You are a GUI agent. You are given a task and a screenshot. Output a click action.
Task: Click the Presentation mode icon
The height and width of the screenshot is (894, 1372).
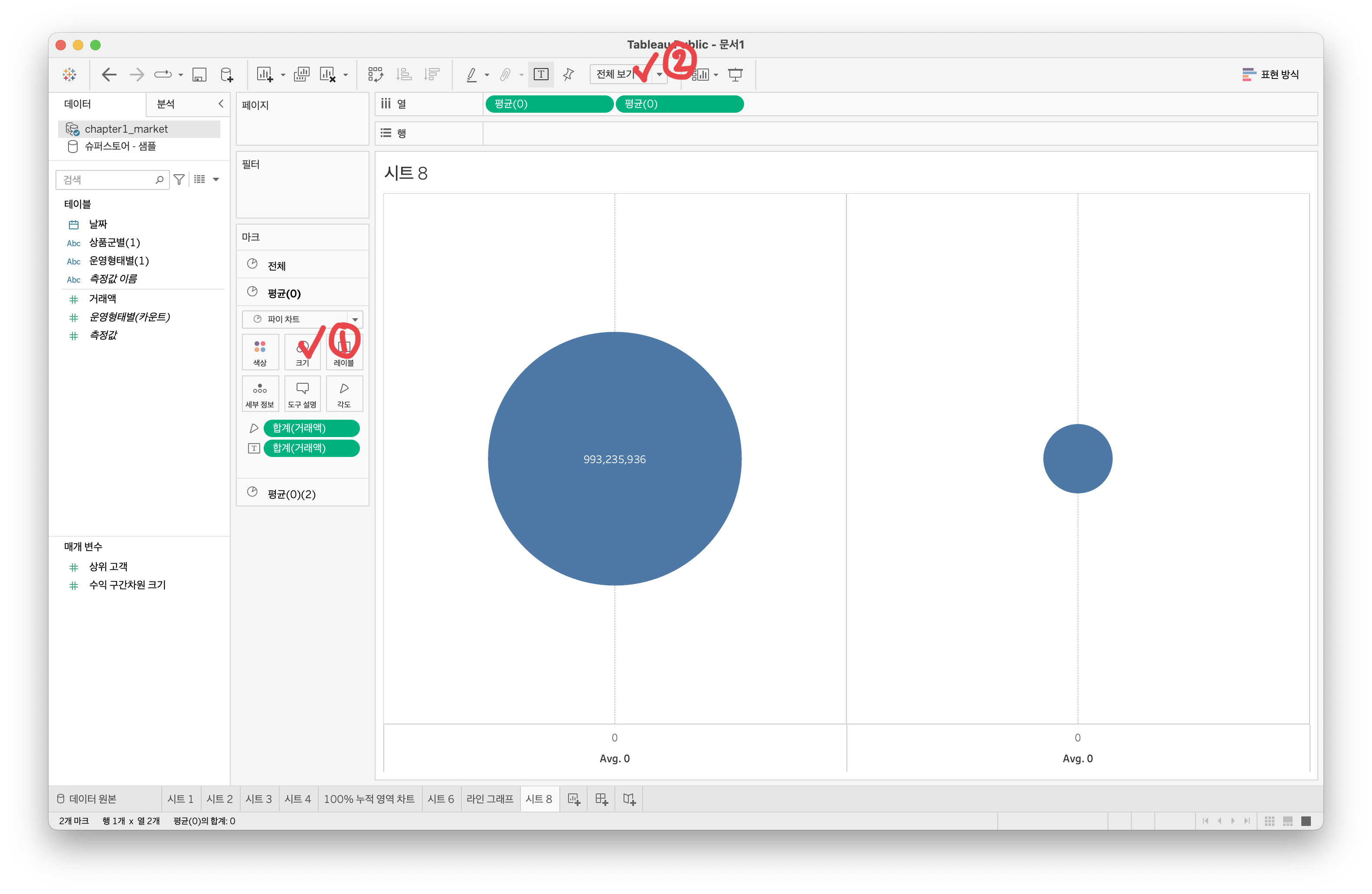735,75
